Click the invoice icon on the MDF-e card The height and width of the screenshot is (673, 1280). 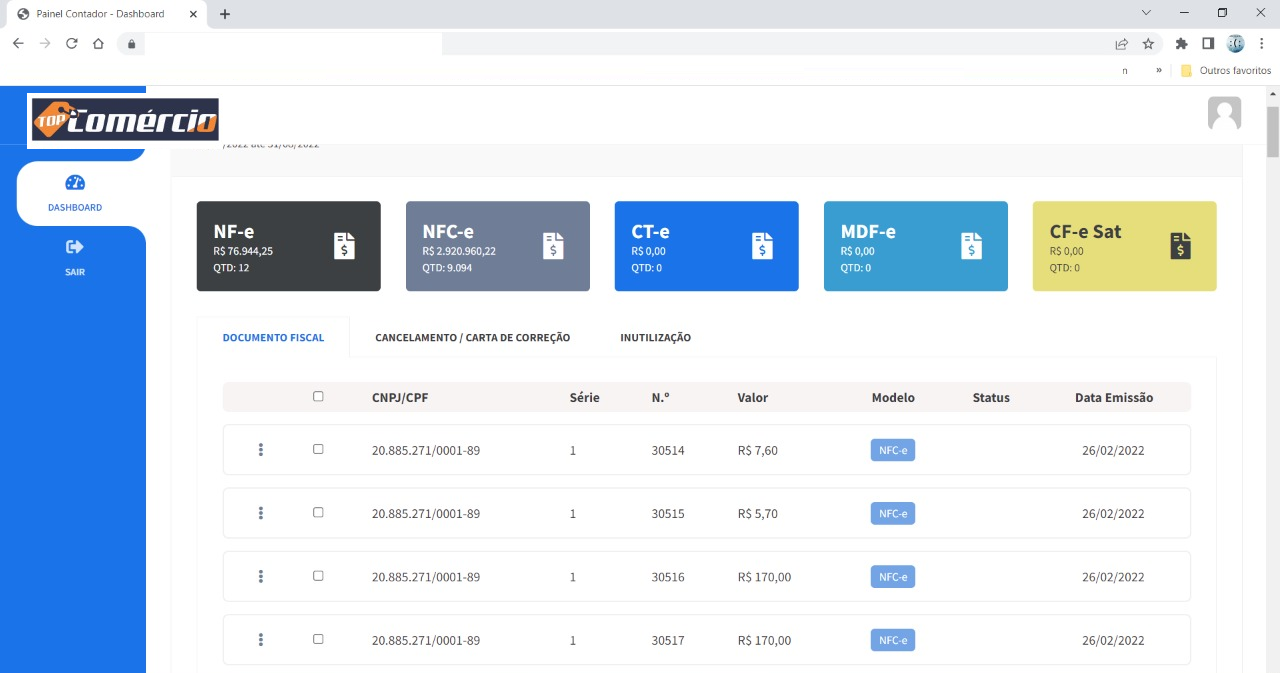pyautogui.click(x=971, y=245)
